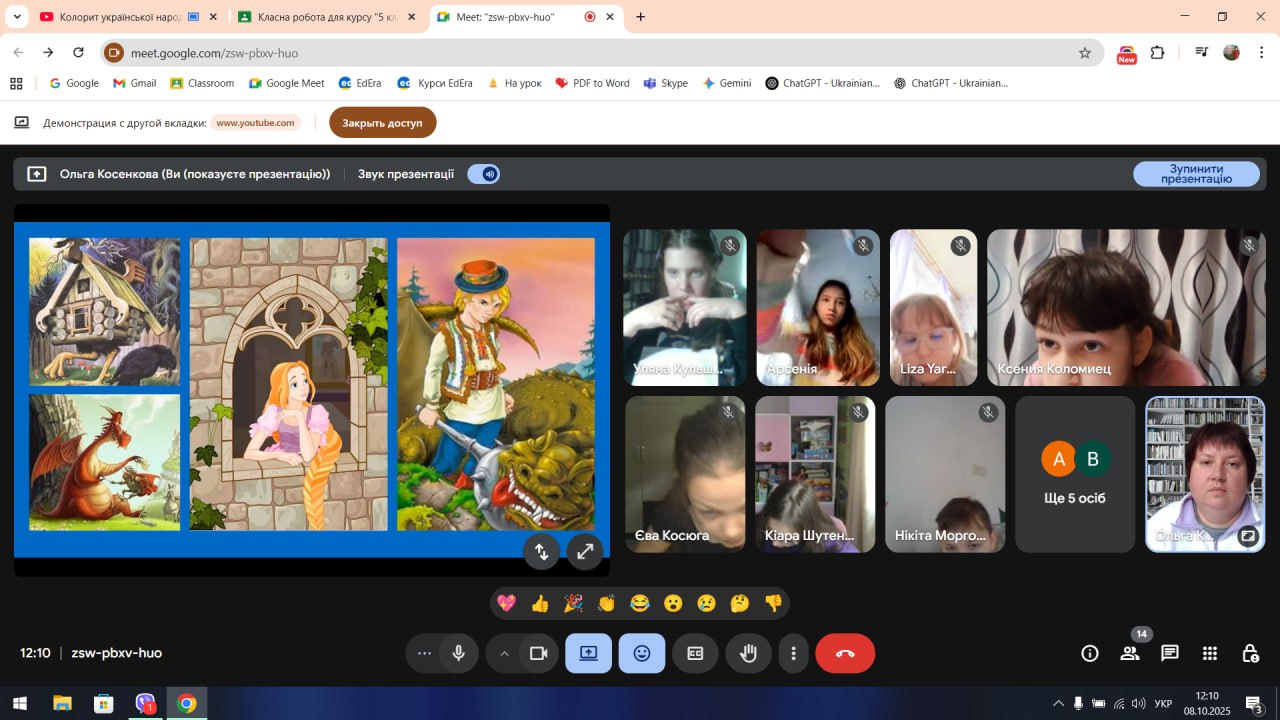The width and height of the screenshot is (1280, 720).
Task: Open meeting details info icon
Action: pyautogui.click(x=1090, y=653)
